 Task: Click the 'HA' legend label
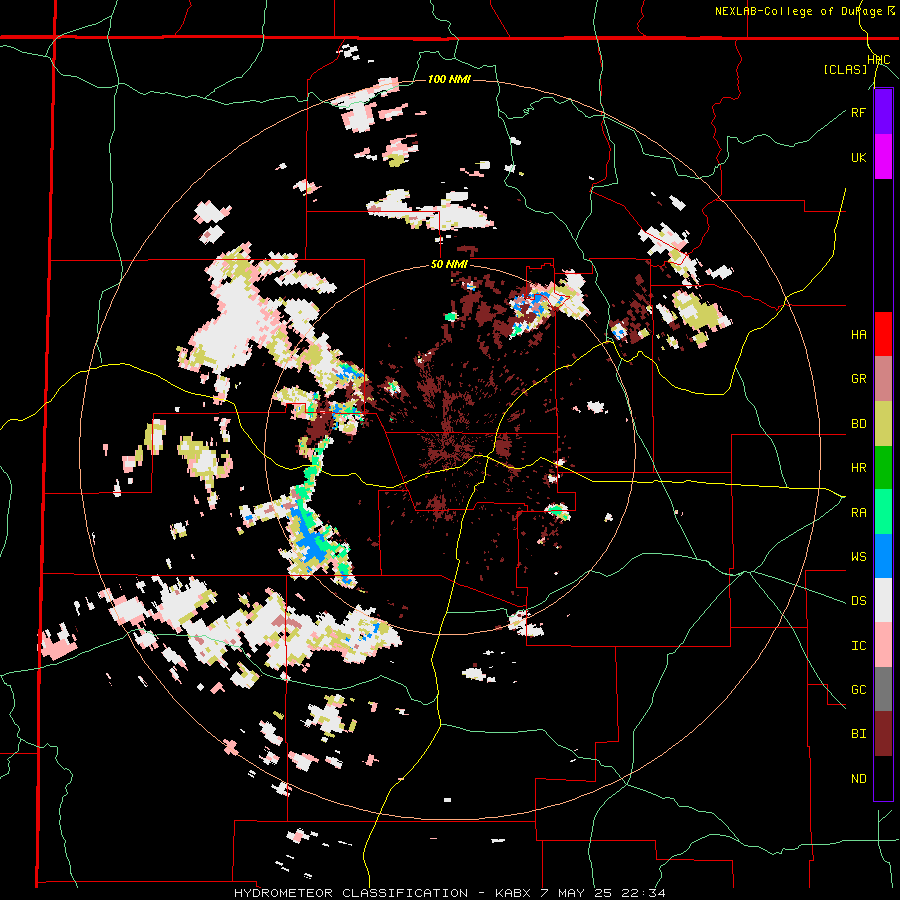858,335
